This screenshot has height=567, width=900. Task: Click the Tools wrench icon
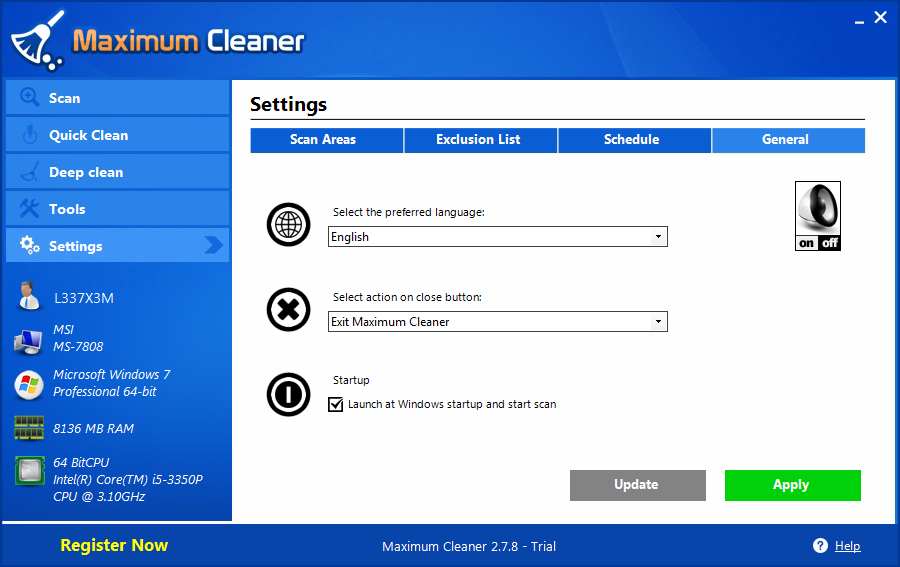tap(29, 208)
